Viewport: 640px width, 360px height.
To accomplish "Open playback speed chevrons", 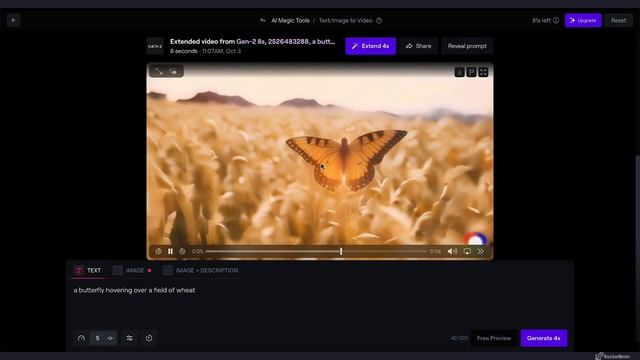I will 481,251.
